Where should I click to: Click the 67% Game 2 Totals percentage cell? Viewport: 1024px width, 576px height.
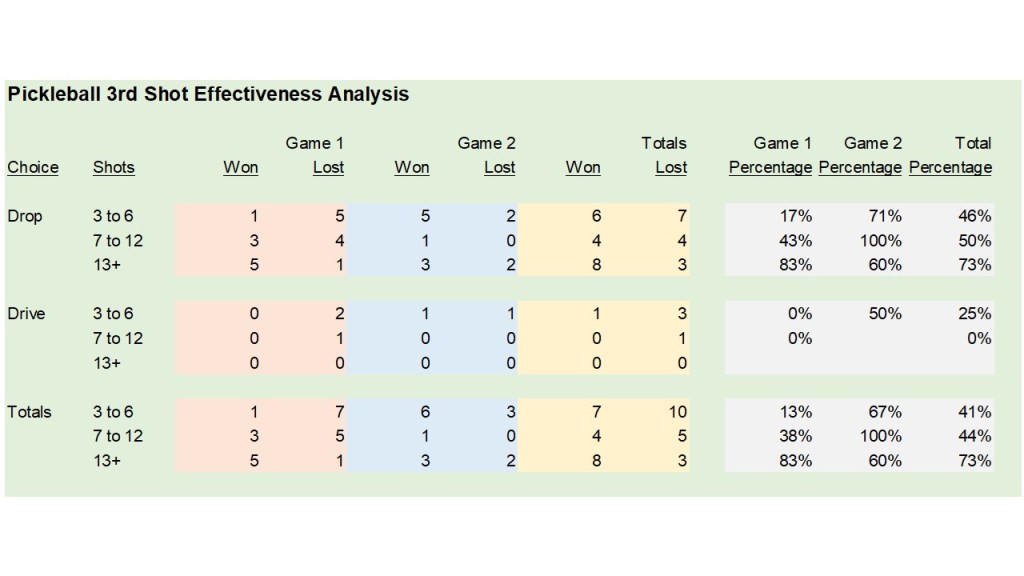[886, 412]
